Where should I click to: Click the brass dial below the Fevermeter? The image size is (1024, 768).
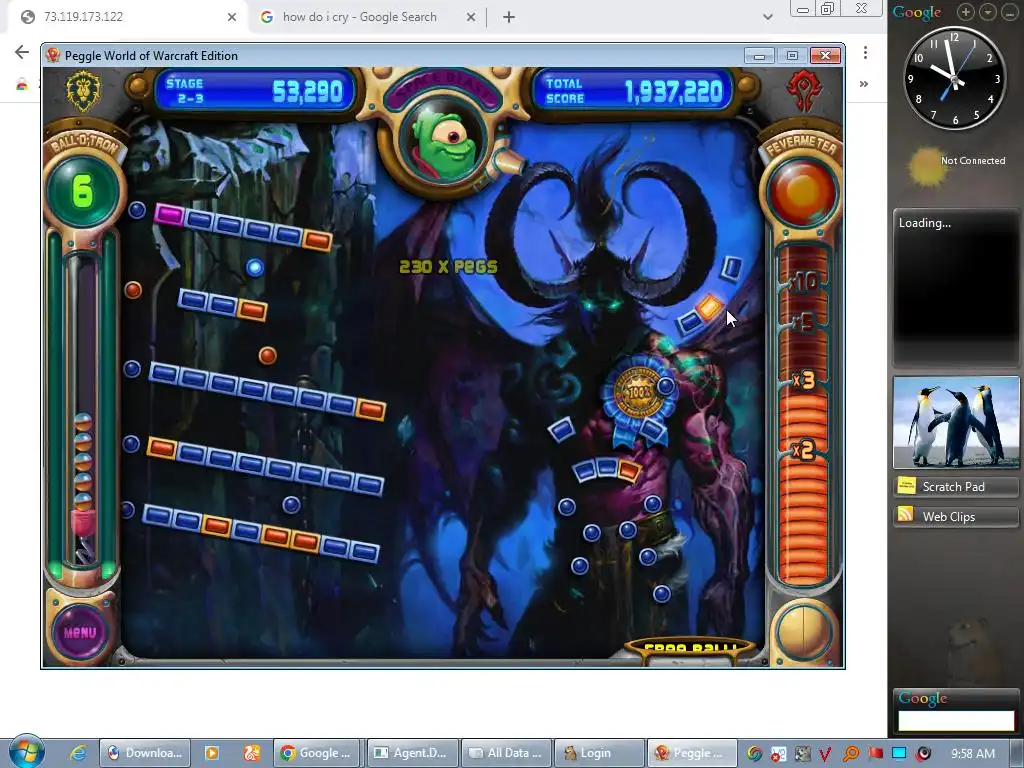coord(803,633)
